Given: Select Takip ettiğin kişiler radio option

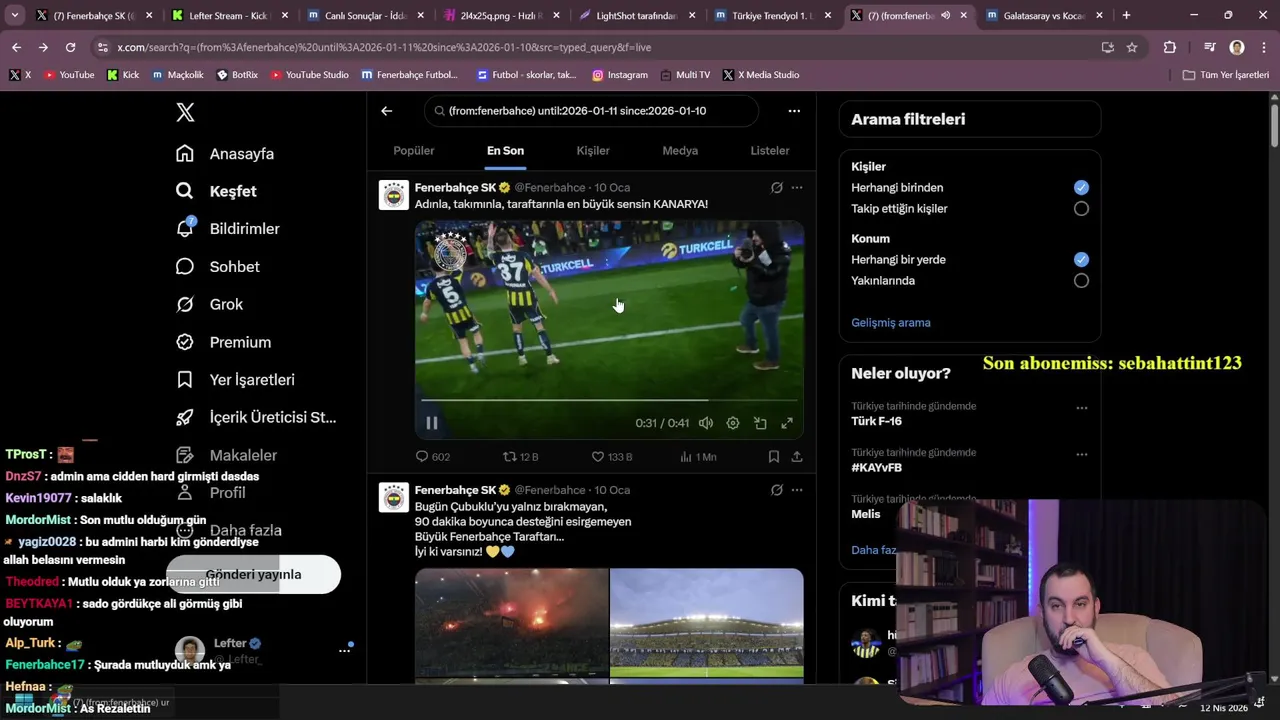Looking at the screenshot, I should point(1081,209).
